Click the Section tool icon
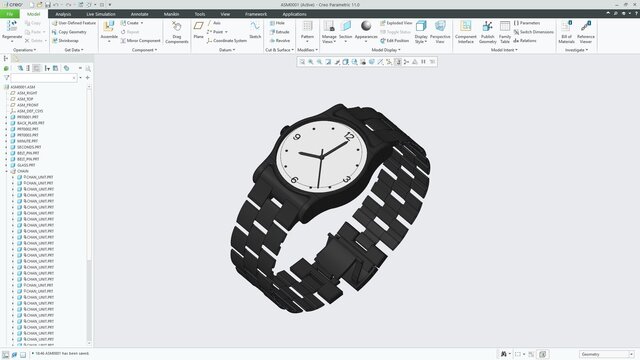 tap(346, 26)
